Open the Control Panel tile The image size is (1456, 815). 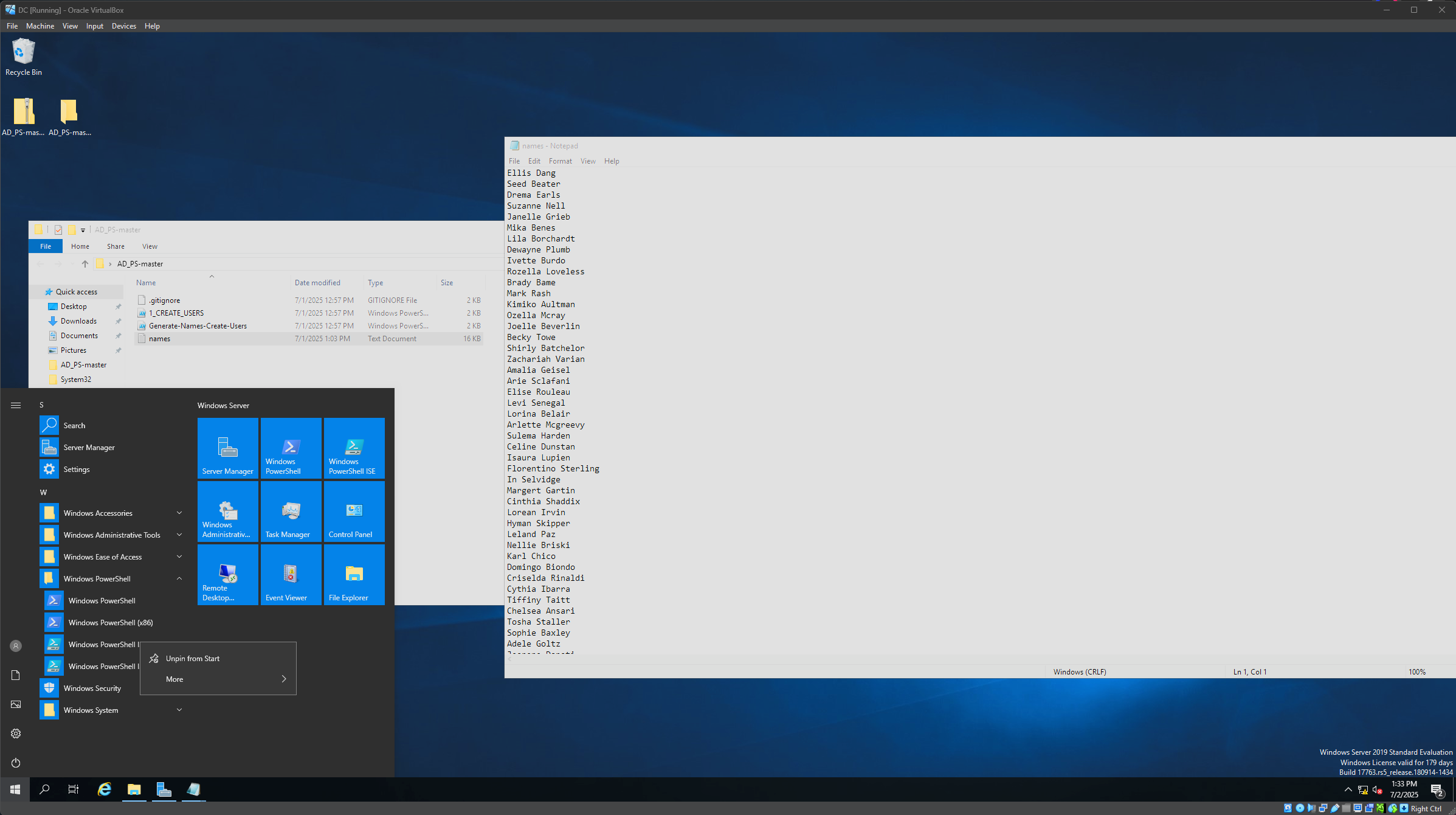tap(354, 511)
